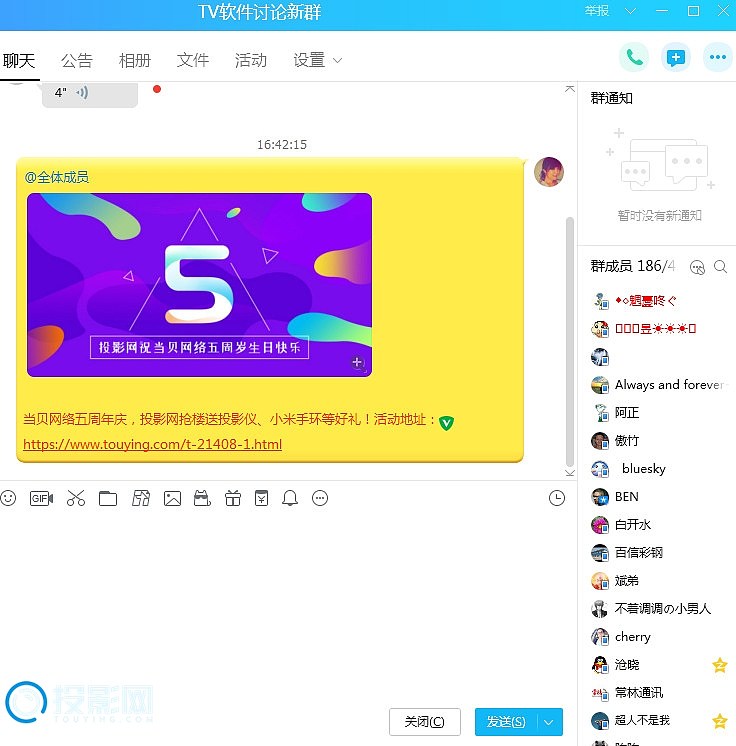Open the 设置 dropdown menu

tap(317, 60)
